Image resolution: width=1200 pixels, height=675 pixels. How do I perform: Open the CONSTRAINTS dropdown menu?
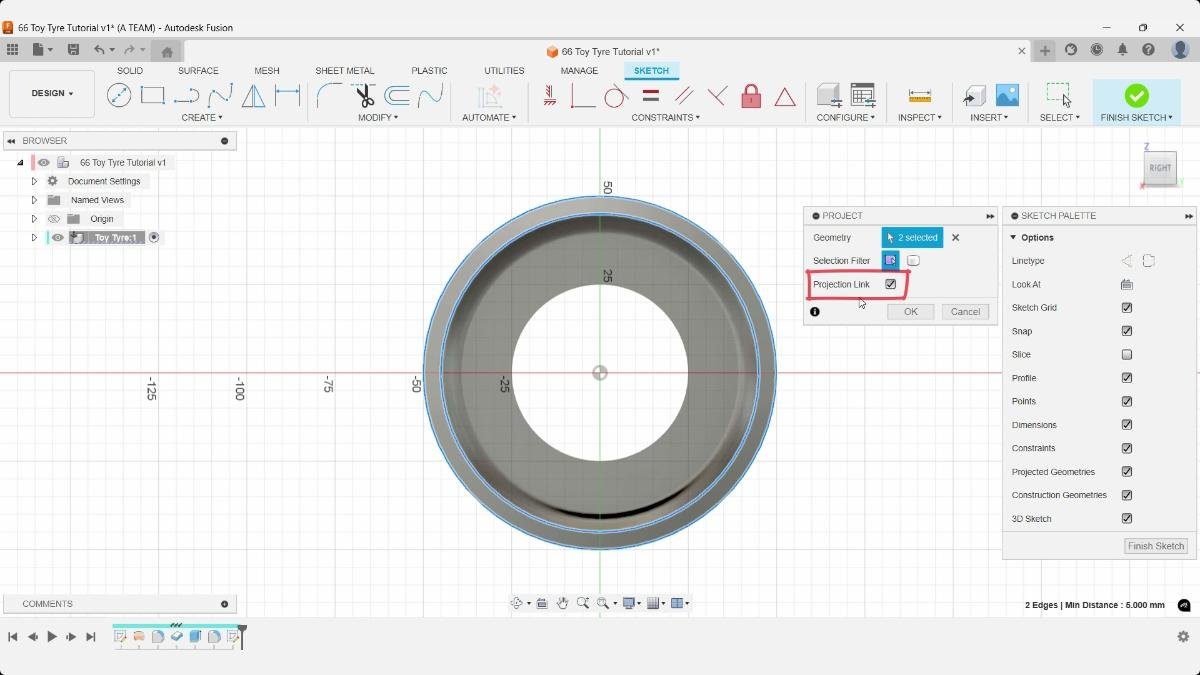click(x=666, y=118)
